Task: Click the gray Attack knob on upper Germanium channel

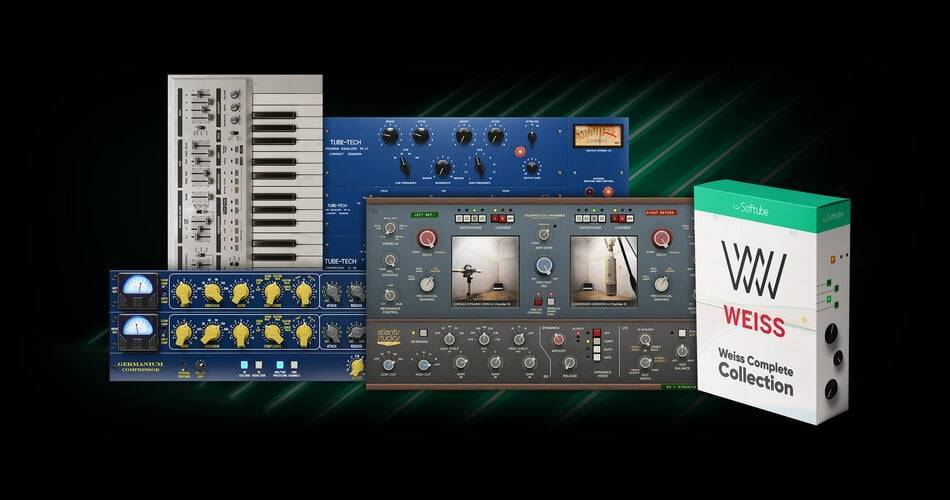Action: coord(331,293)
